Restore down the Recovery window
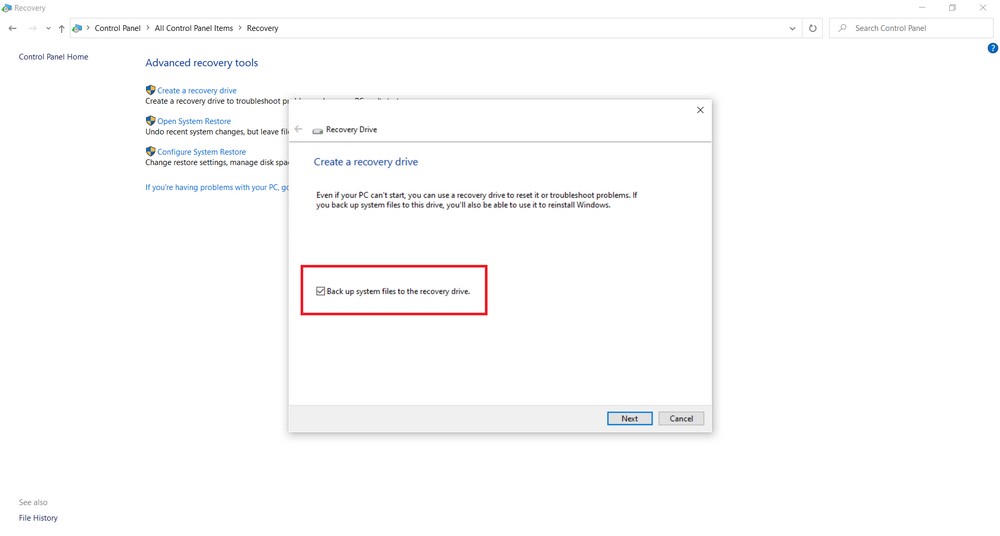 coord(952,8)
